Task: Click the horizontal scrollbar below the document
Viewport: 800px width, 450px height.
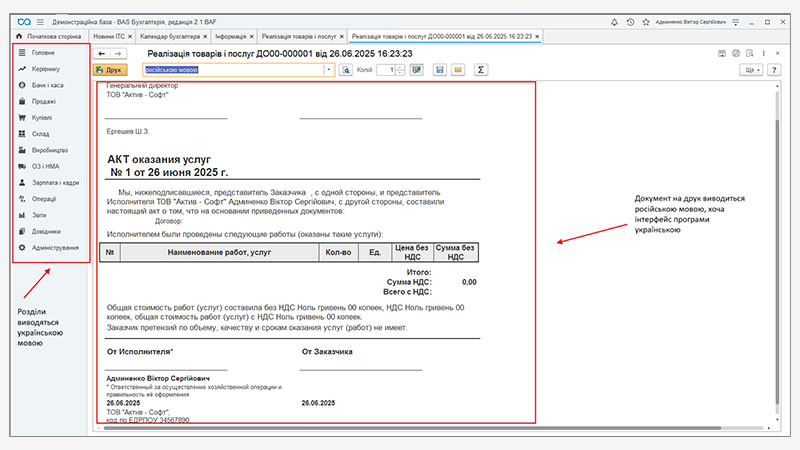Action: (412, 428)
